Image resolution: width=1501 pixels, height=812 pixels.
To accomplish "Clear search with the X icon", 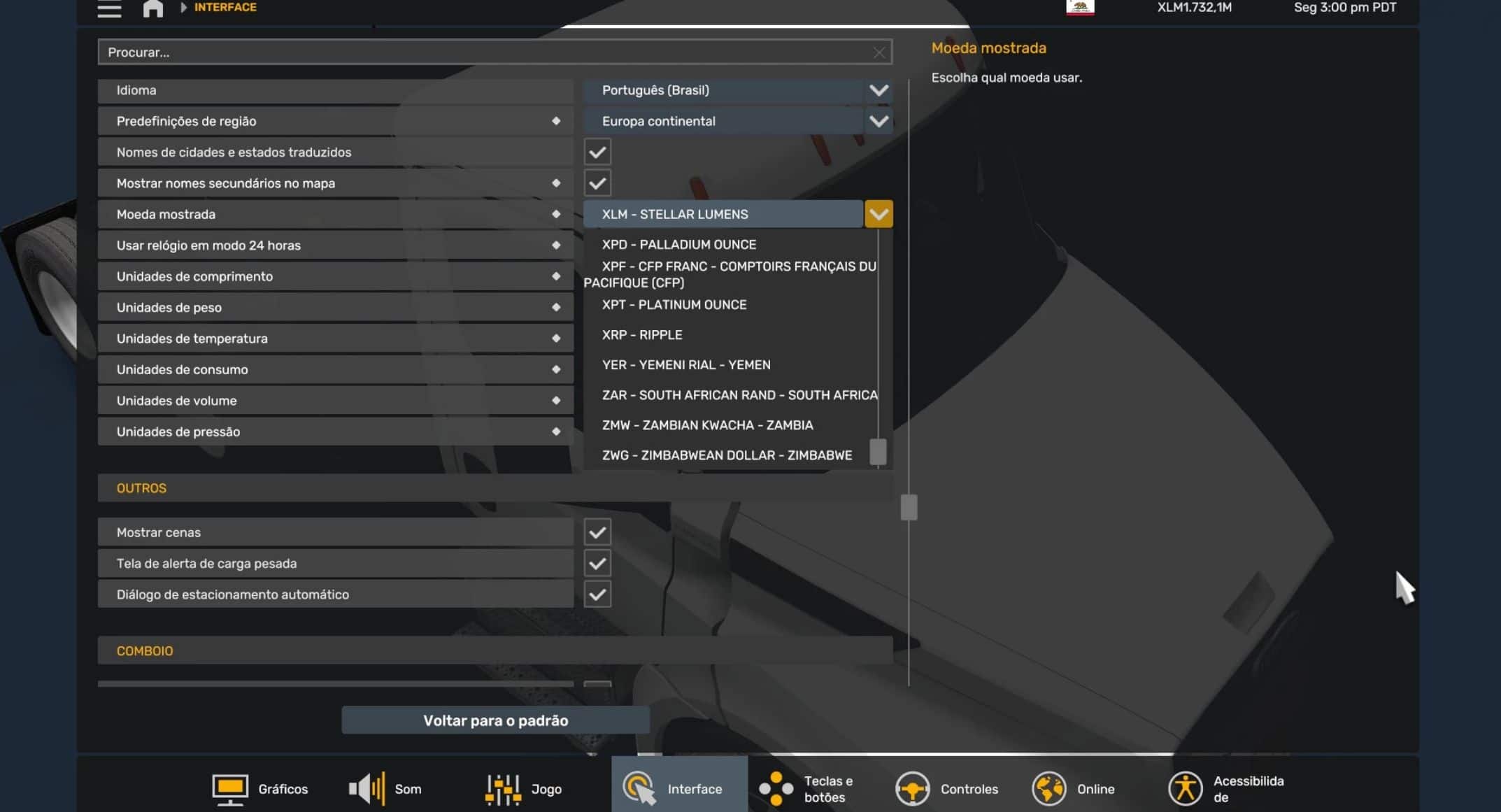I will 878,52.
